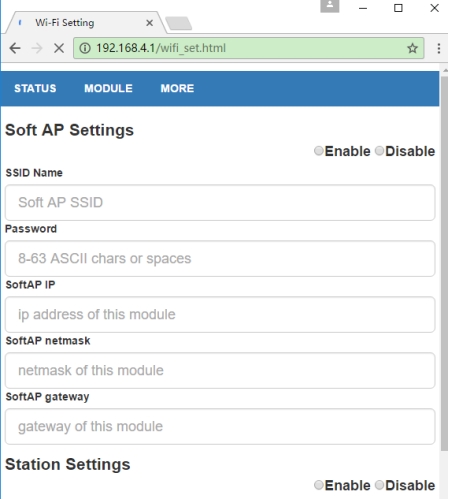The width and height of the screenshot is (449, 499).
Task: Bookmark page with star icon
Action: tap(412, 48)
